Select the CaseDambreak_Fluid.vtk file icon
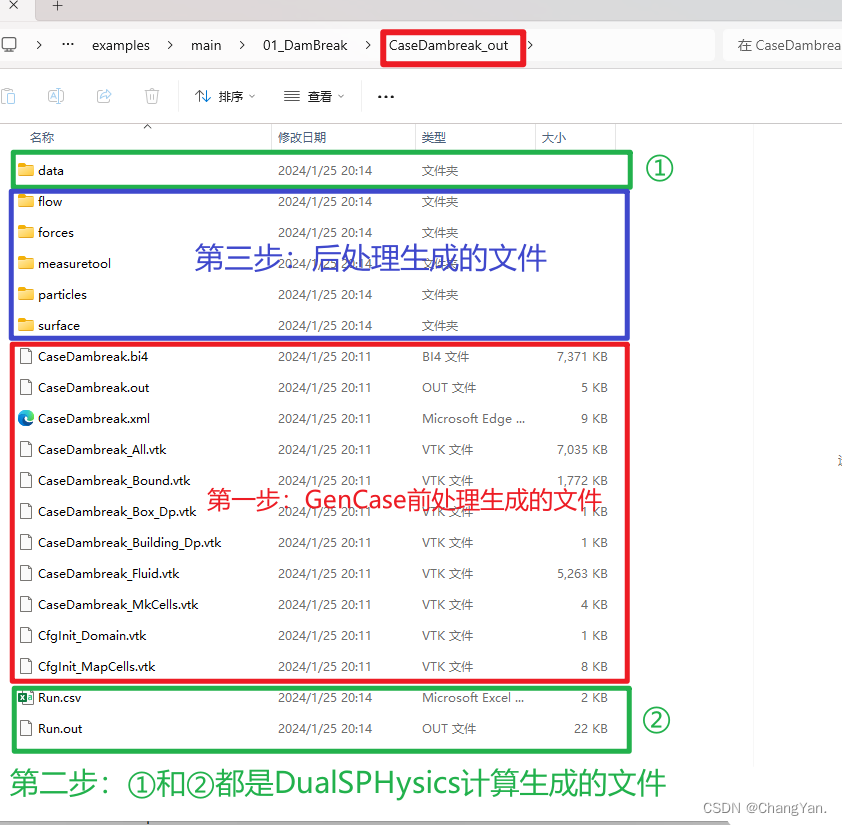The width and height of the screenshot is (842, 825). click(26, 573)
